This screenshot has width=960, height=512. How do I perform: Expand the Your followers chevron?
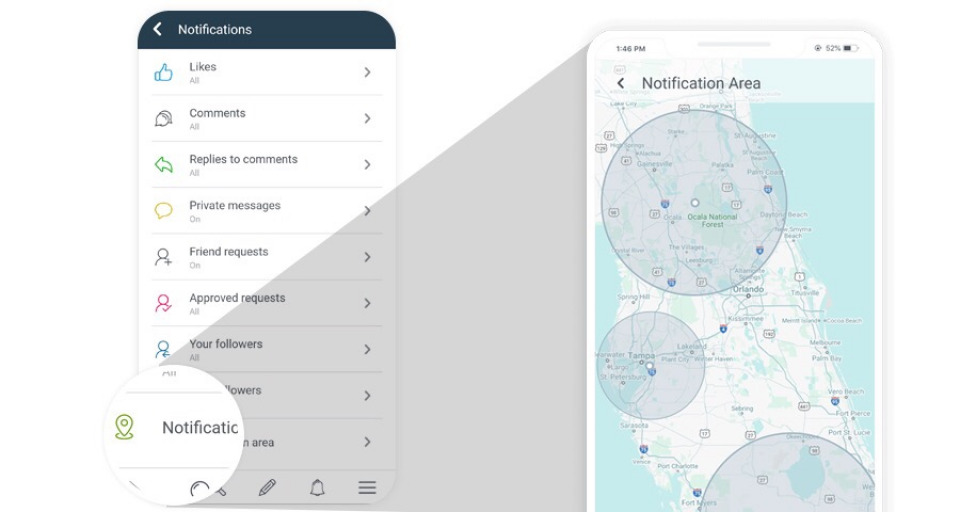click(367, 349)
